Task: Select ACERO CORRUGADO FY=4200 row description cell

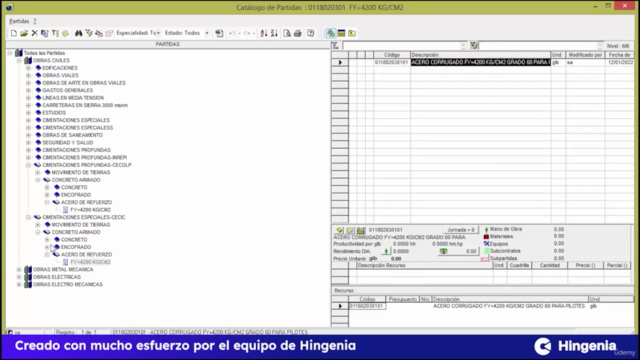Action: 480,62
